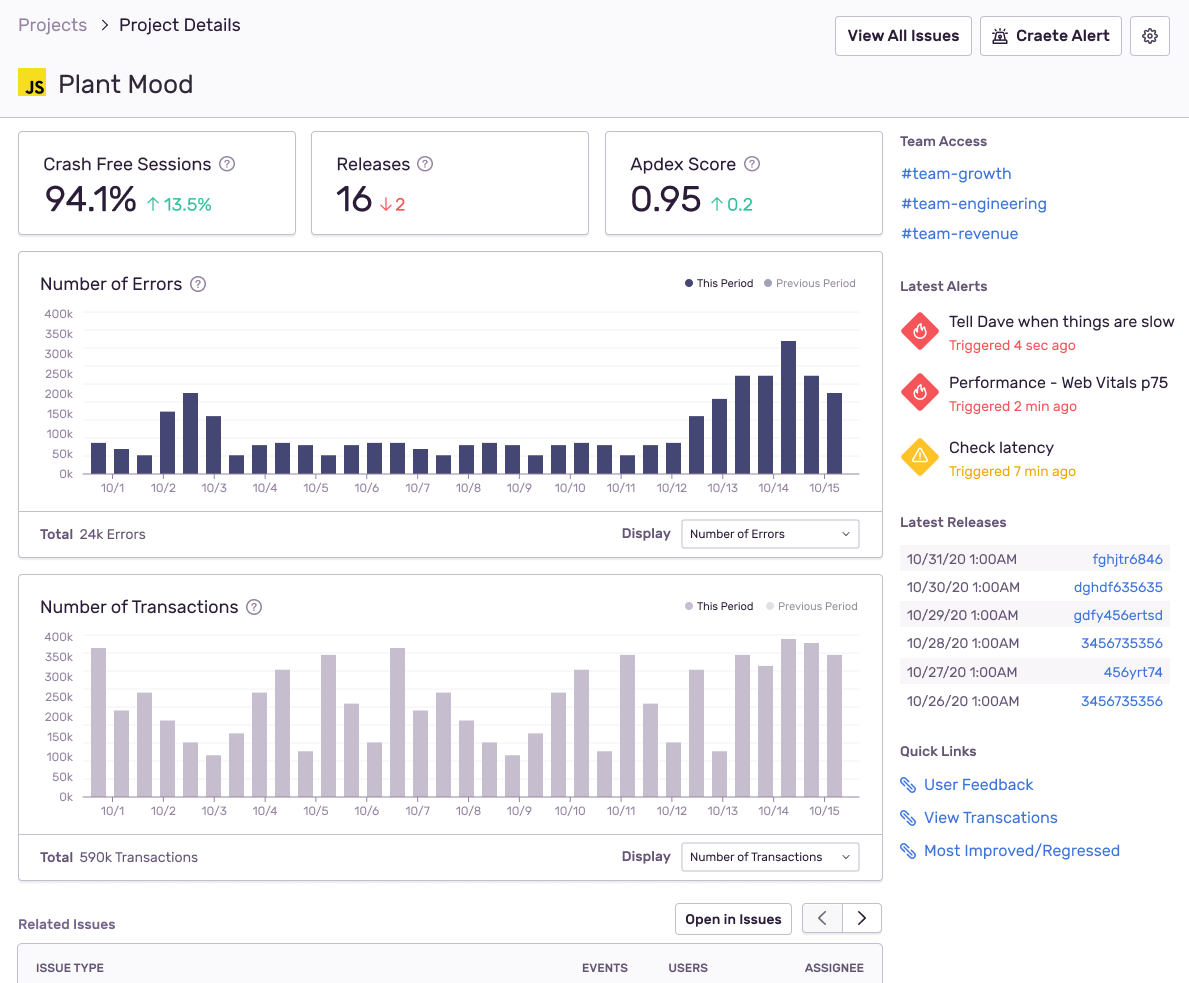The image size is (1189, 983).
Task: Go to next page of Related Issues
Action: coord(861,919)
